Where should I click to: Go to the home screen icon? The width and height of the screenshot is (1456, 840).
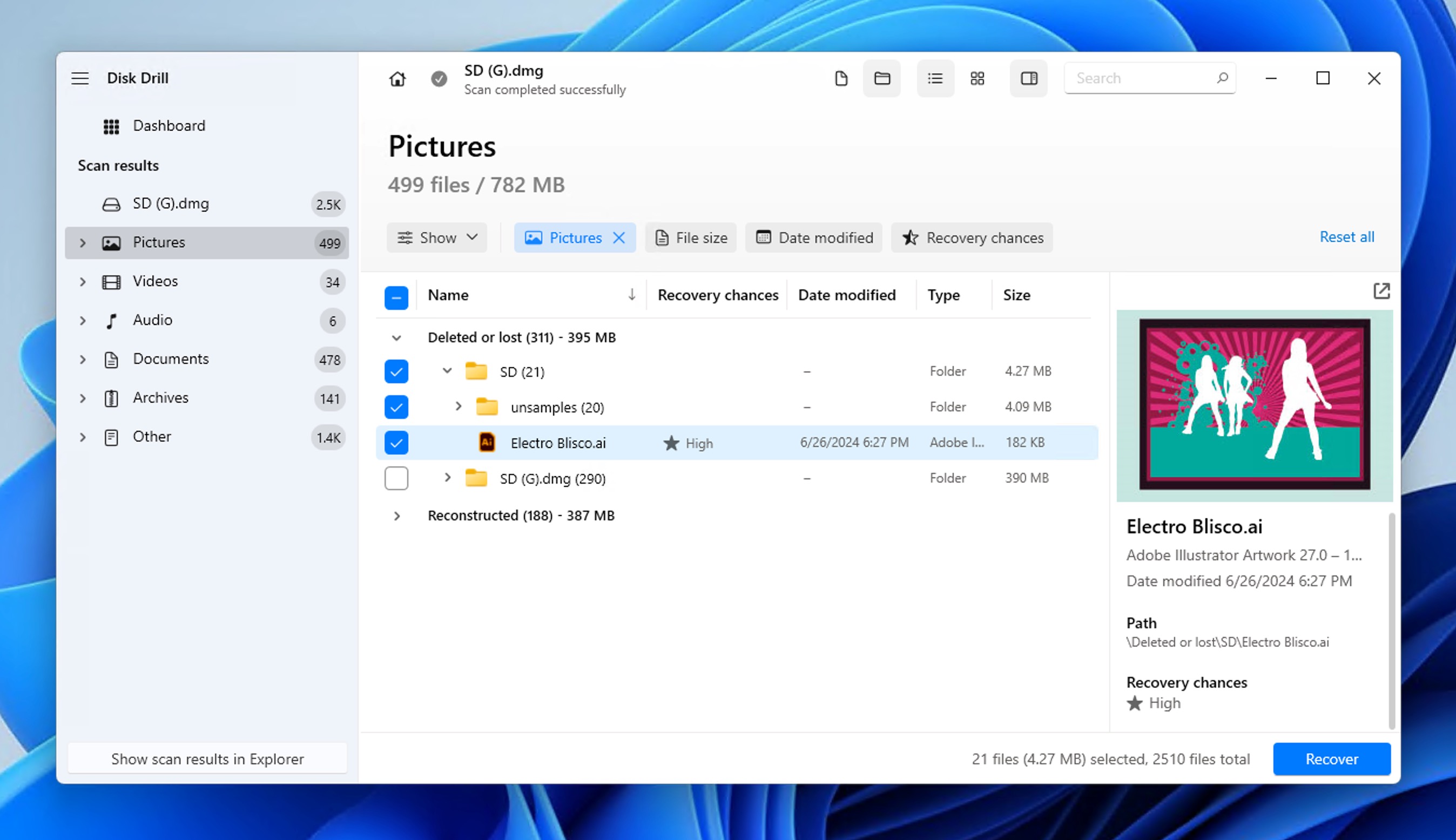point(397,78)
